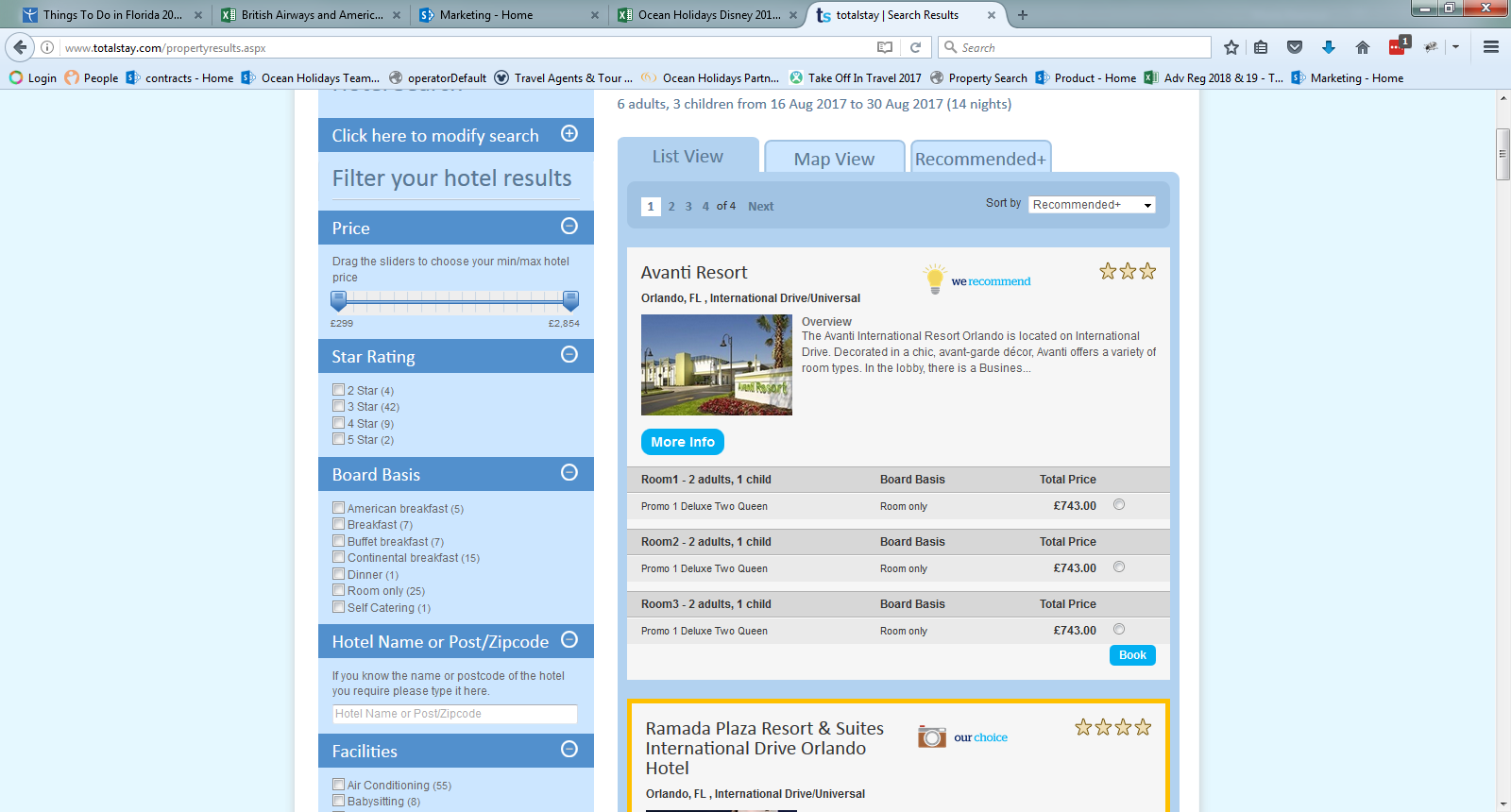Click the plus icon on modify search
The width and height of the screenshot is (1511, 812).
569,133
